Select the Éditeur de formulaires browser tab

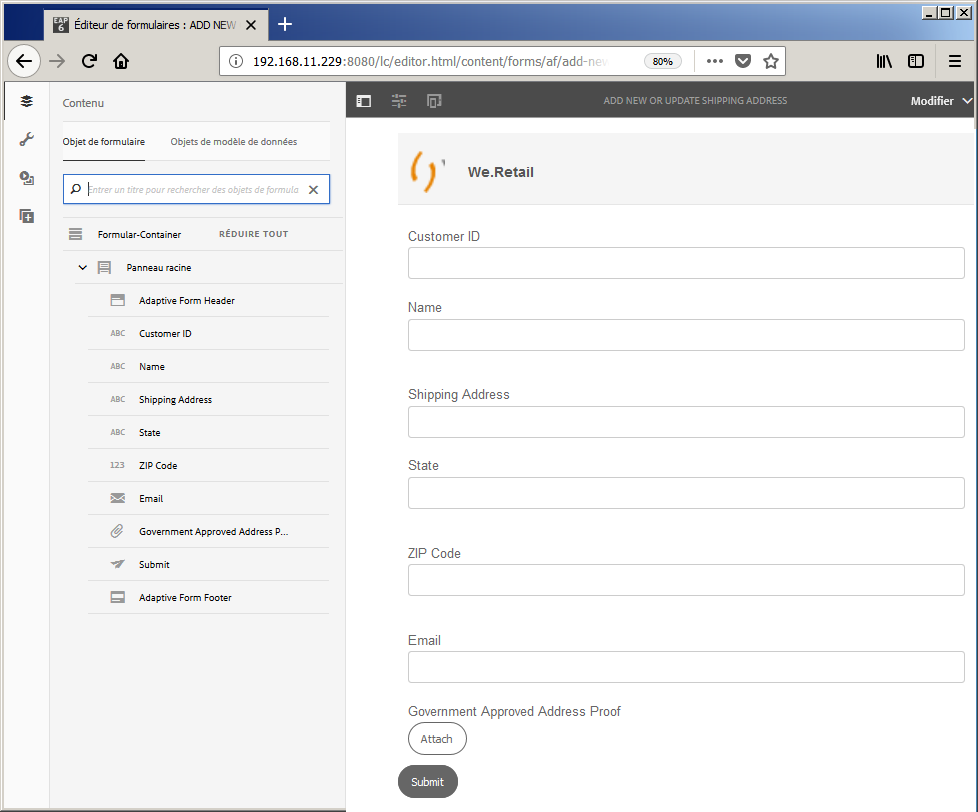[154, 25]
